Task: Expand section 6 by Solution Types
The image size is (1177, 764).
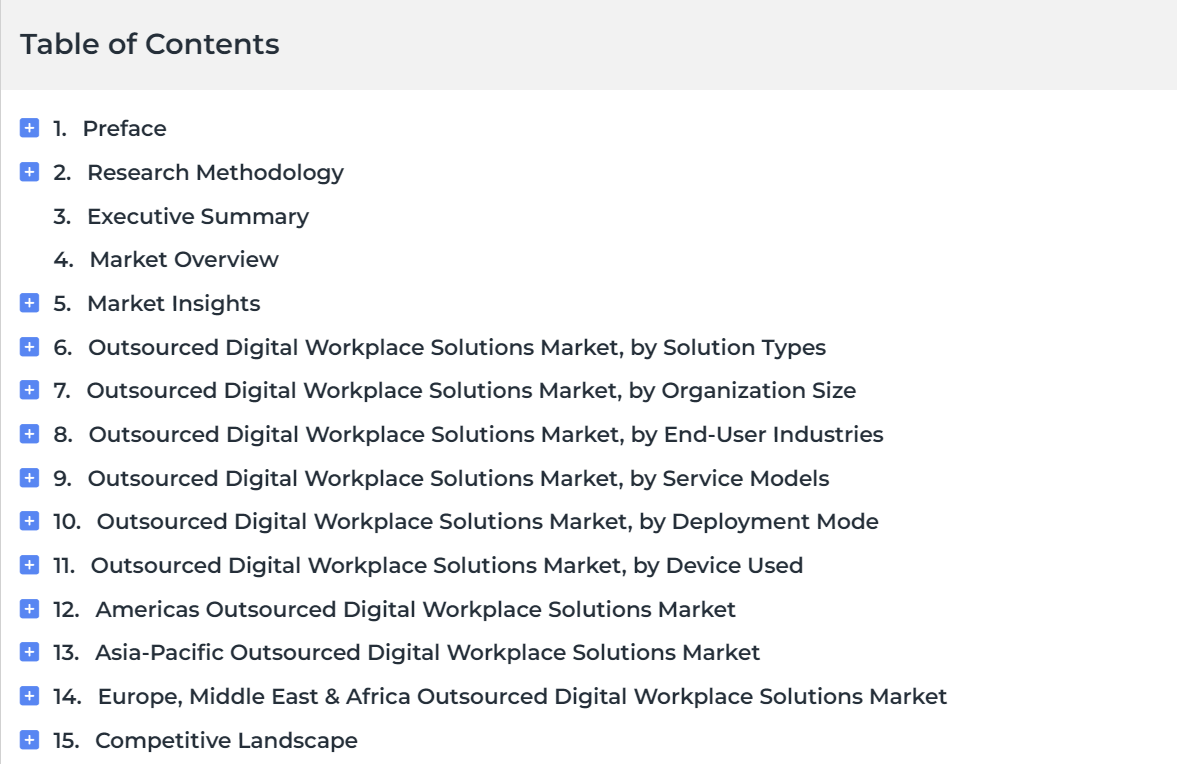Action: point(29,347)
